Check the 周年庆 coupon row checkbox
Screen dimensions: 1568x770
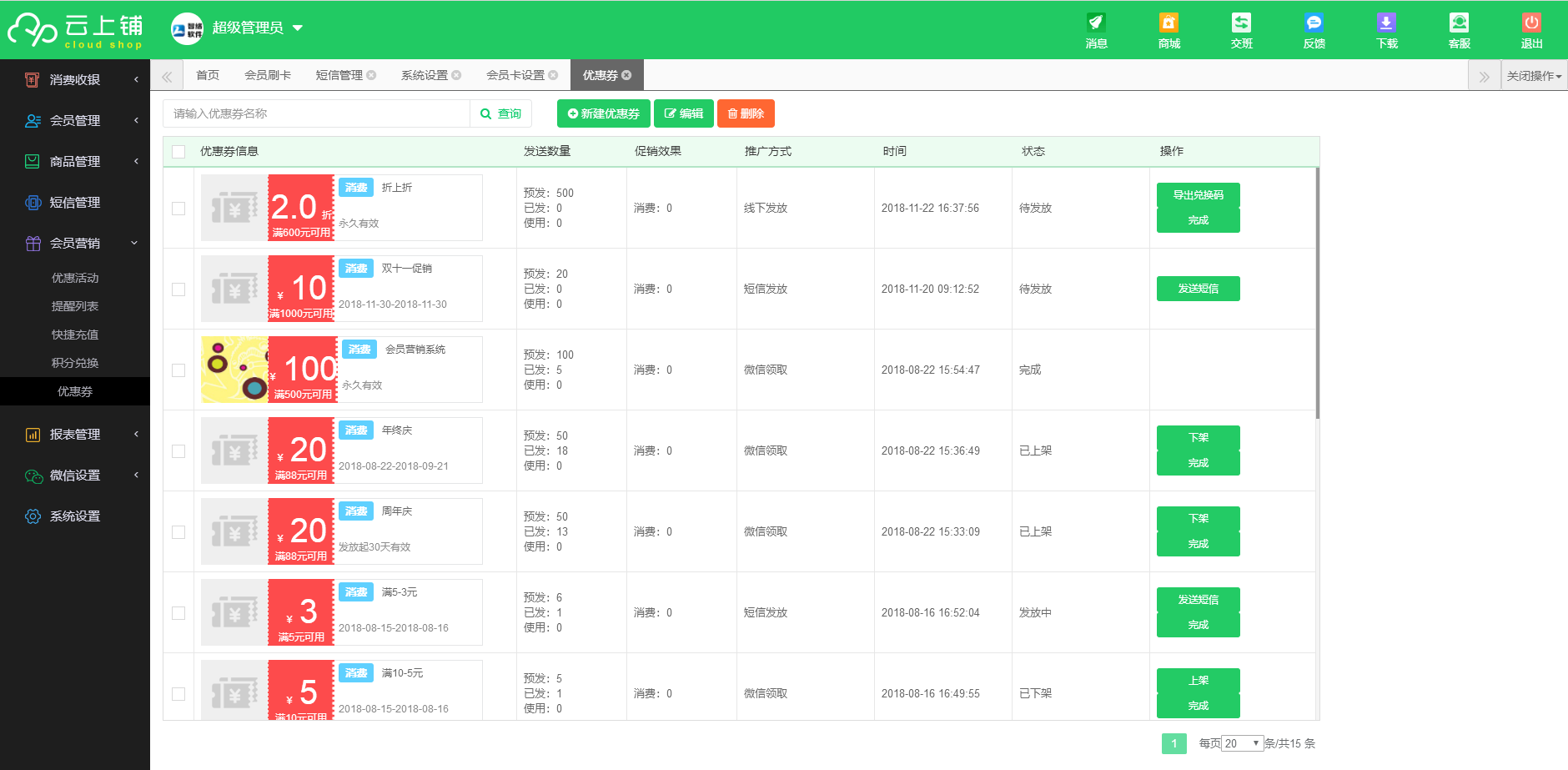click(178, 532)
